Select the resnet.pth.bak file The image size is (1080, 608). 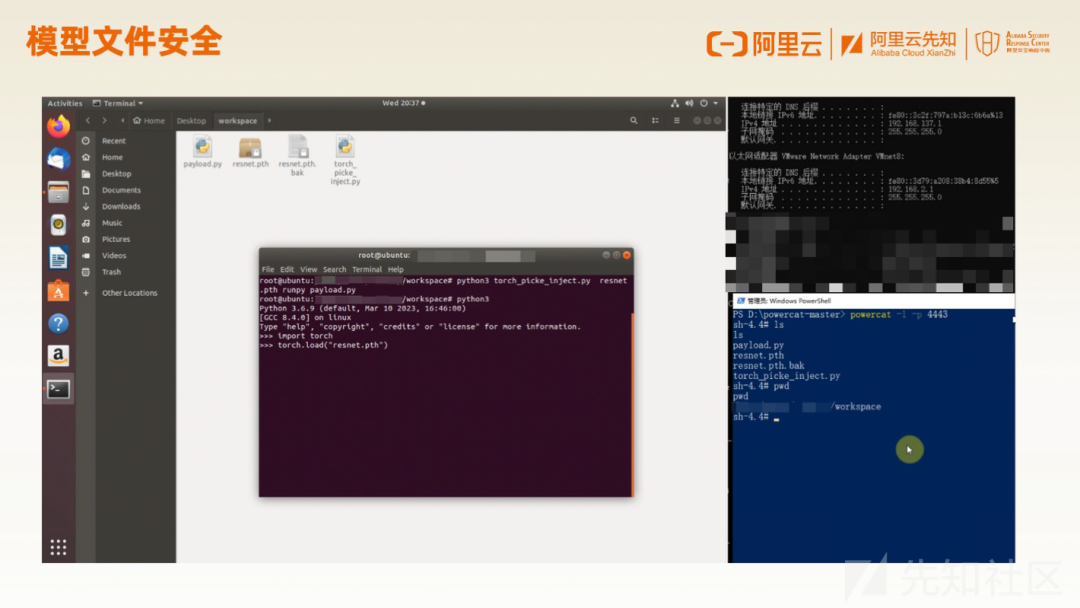(x=298, y=156)
